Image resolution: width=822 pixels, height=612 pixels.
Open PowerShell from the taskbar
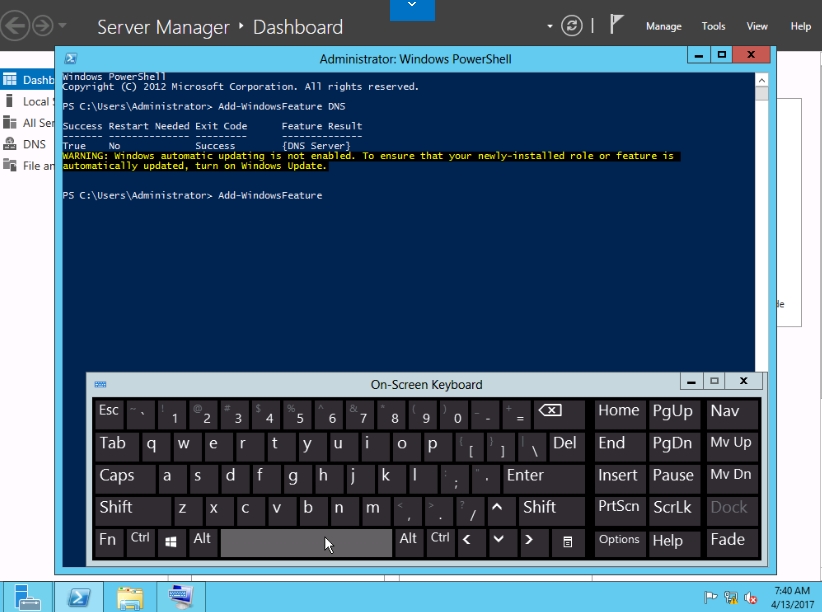(79, 597)
